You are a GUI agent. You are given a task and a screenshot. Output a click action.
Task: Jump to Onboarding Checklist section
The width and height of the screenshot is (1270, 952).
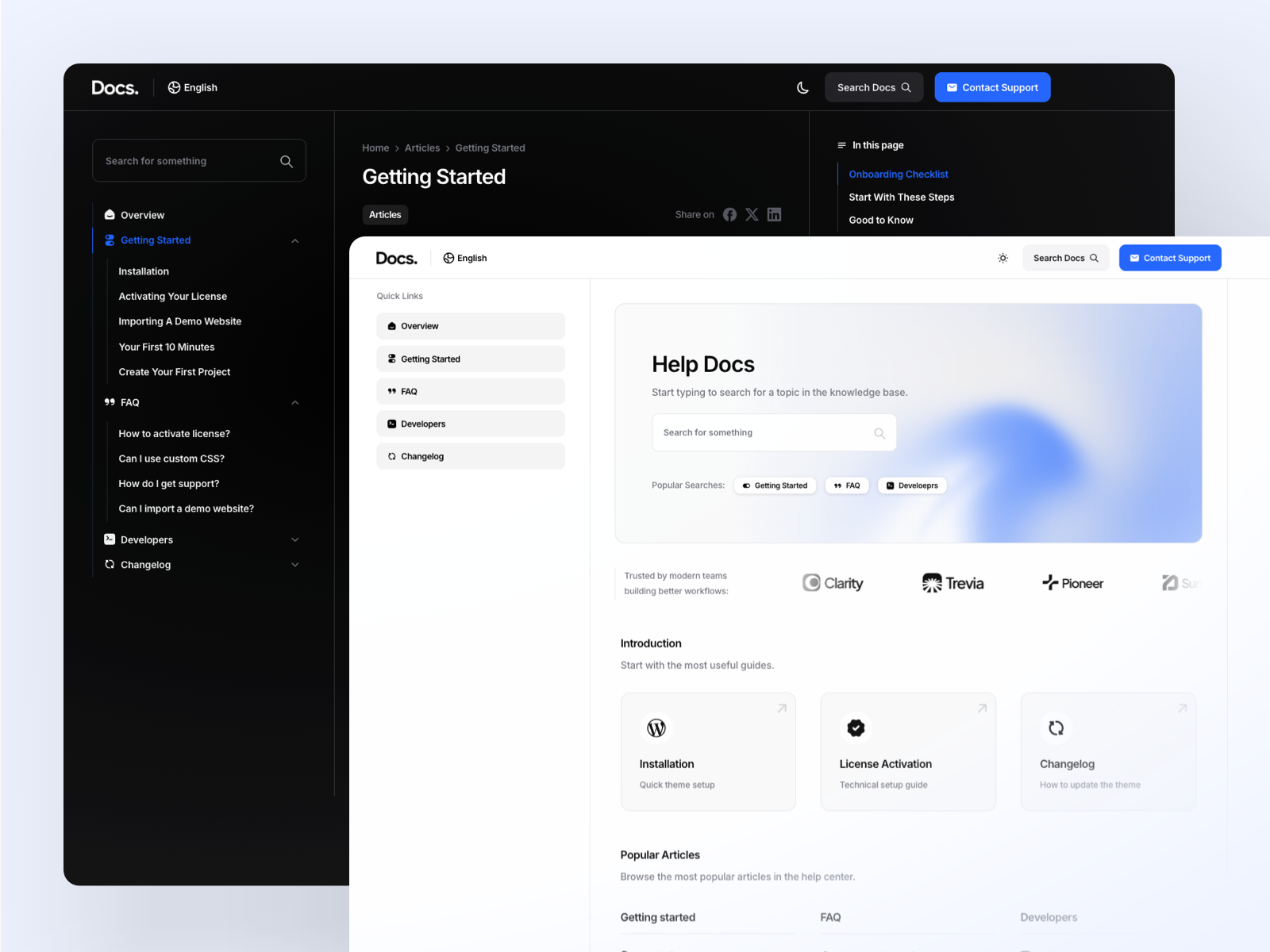(x=899, y=174)
